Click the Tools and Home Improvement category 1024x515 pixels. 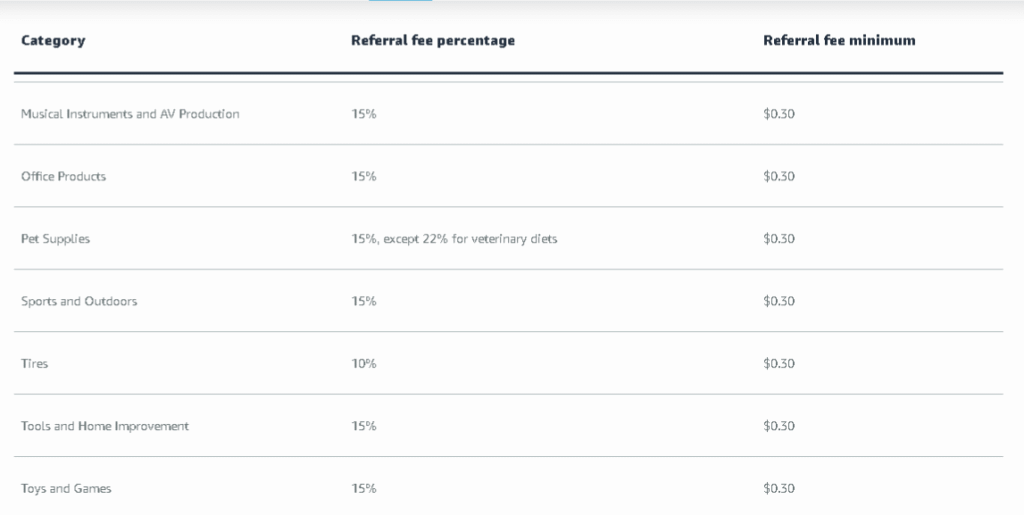105,426
